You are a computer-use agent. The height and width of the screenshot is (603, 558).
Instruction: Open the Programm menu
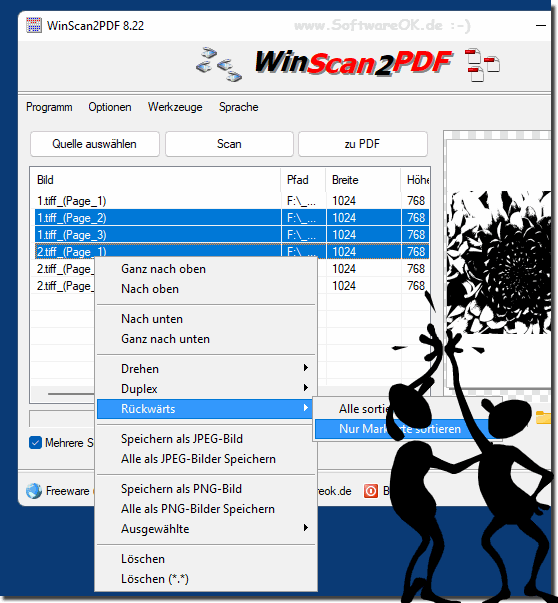click(x=49, y=107)
